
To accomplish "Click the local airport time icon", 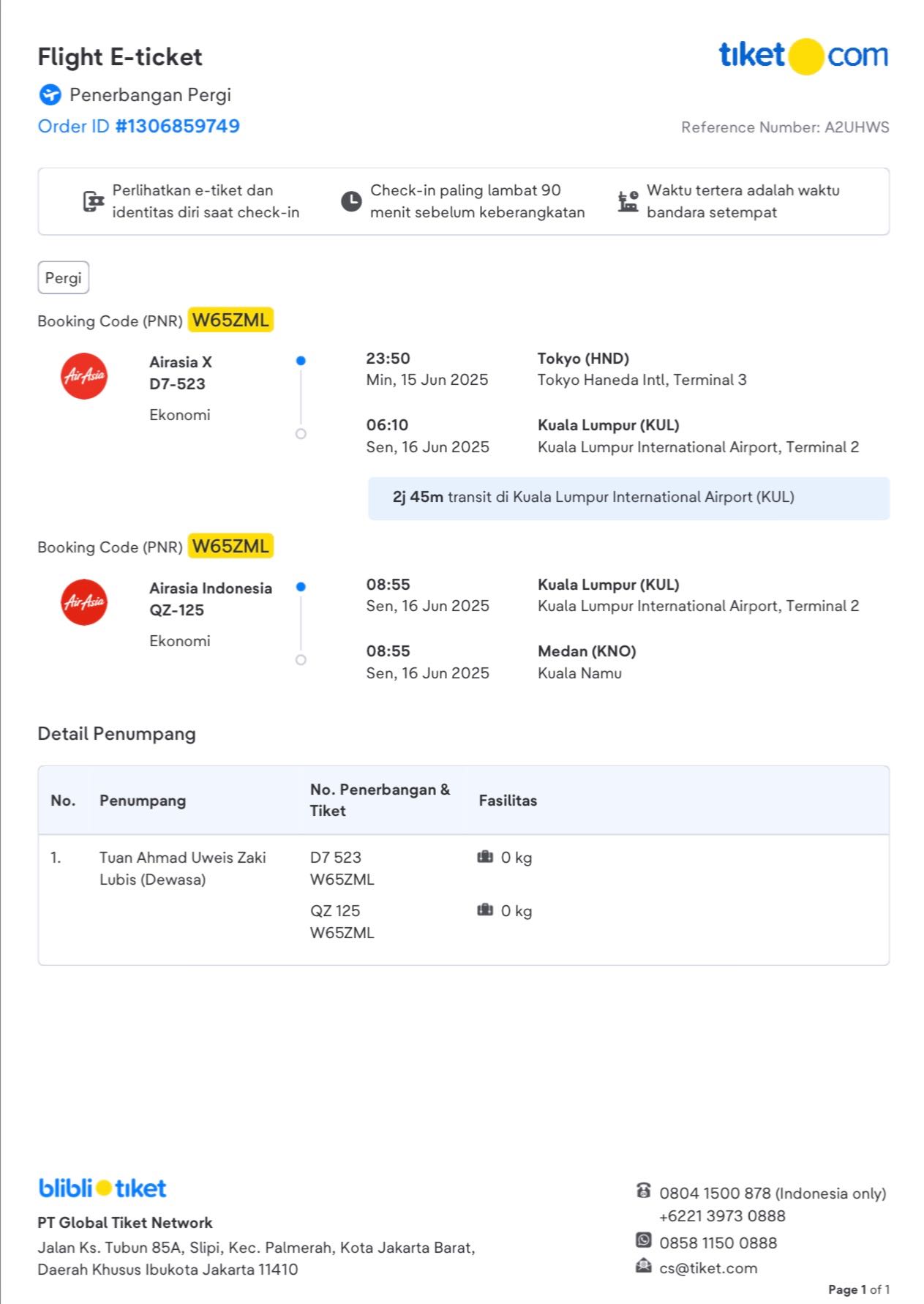I will [628, 201].
